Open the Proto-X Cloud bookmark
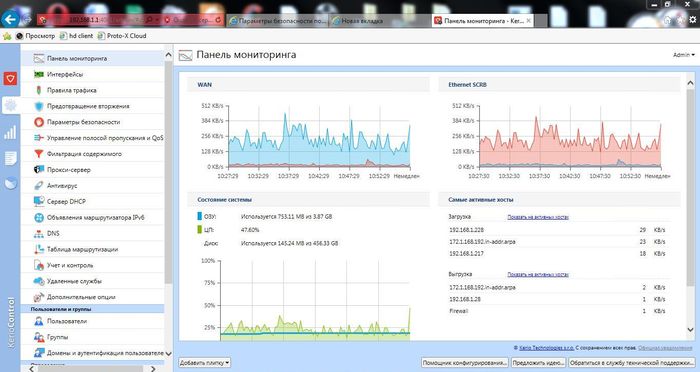Image resolution: width=700 pixels, height=372 pixels. click(122, 36)
